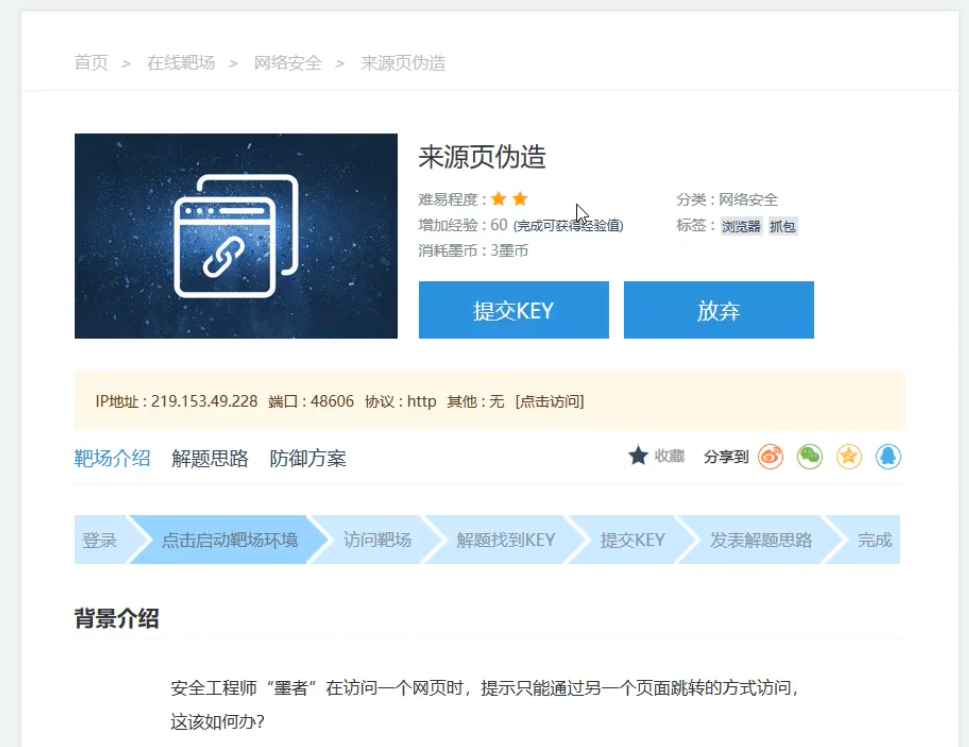Click the 收藏 star icon
This screenshot has width=969, height=747.
638,456
